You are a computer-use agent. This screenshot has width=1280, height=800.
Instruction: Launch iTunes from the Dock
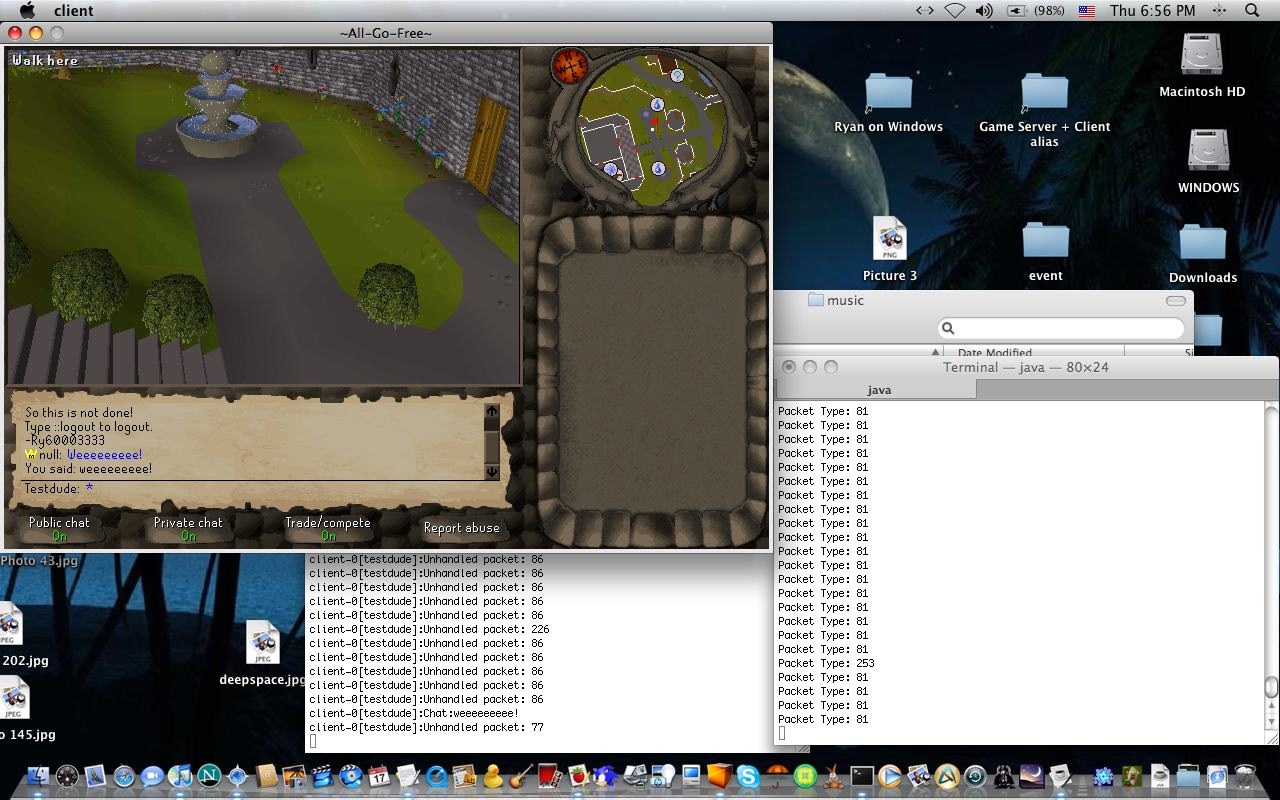coord(180,776)
